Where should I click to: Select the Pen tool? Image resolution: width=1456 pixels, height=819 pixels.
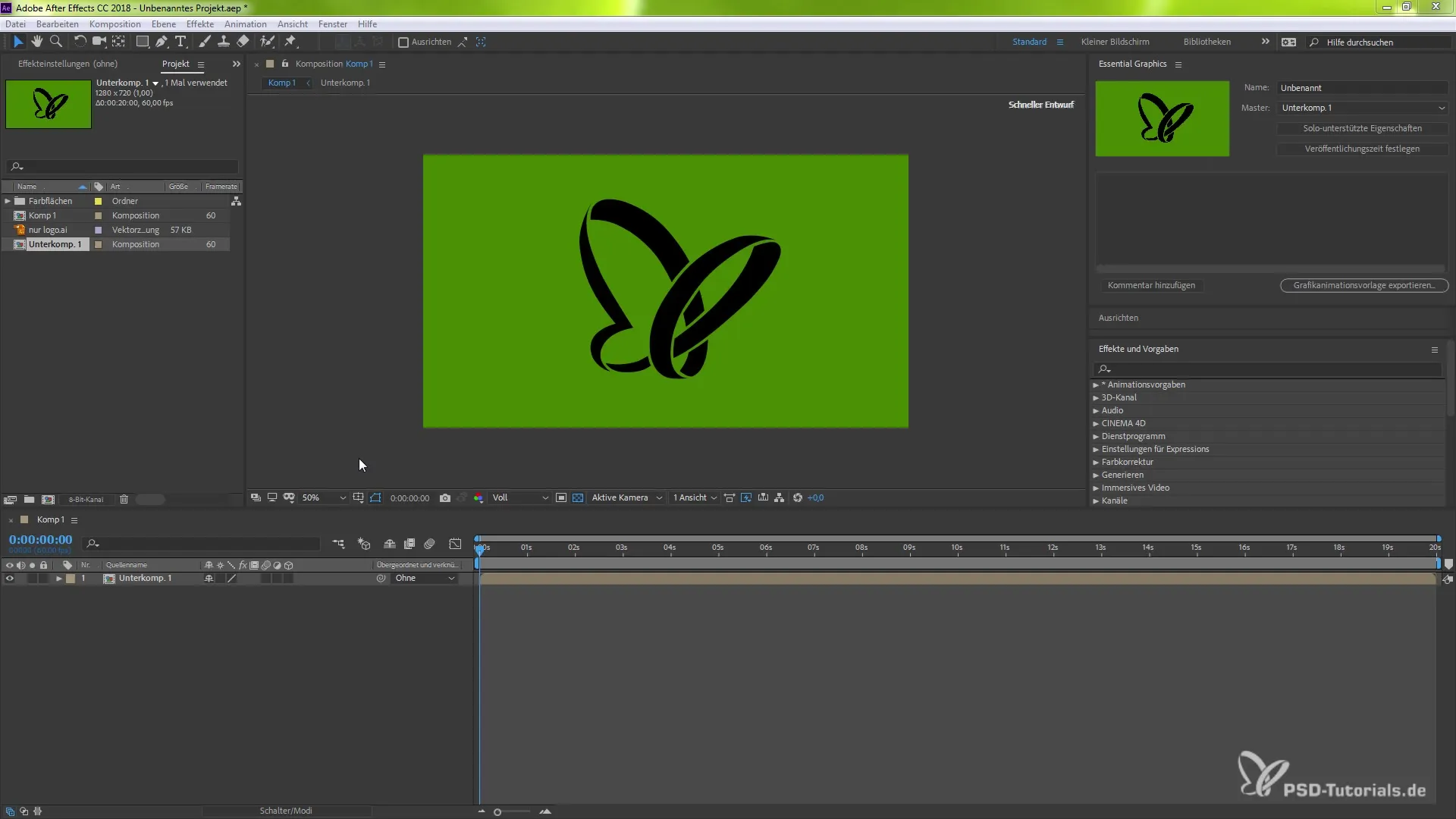click(162, 42)
